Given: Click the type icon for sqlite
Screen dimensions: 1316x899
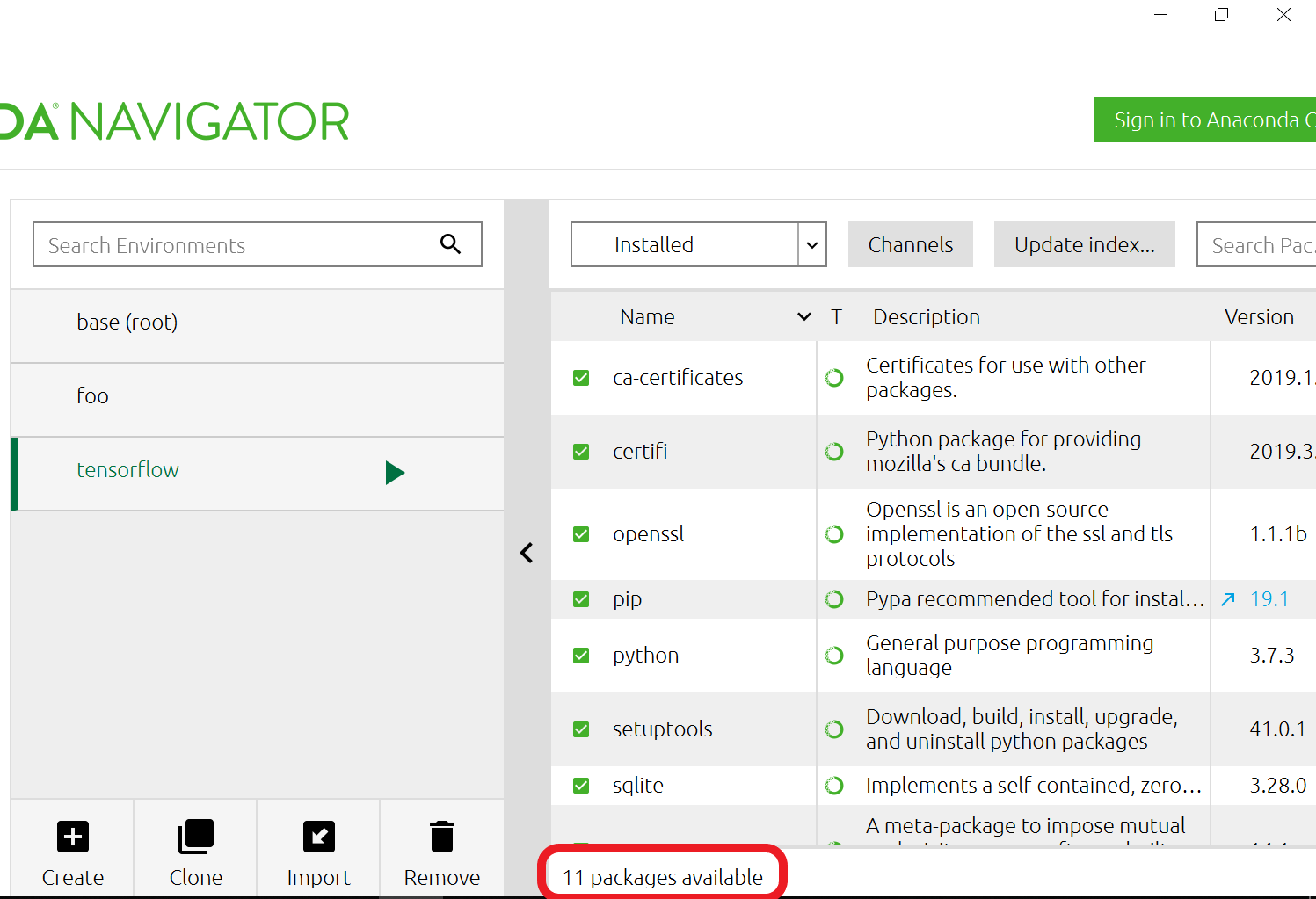Looking at the screenshot, I should [x=834, y=786].
